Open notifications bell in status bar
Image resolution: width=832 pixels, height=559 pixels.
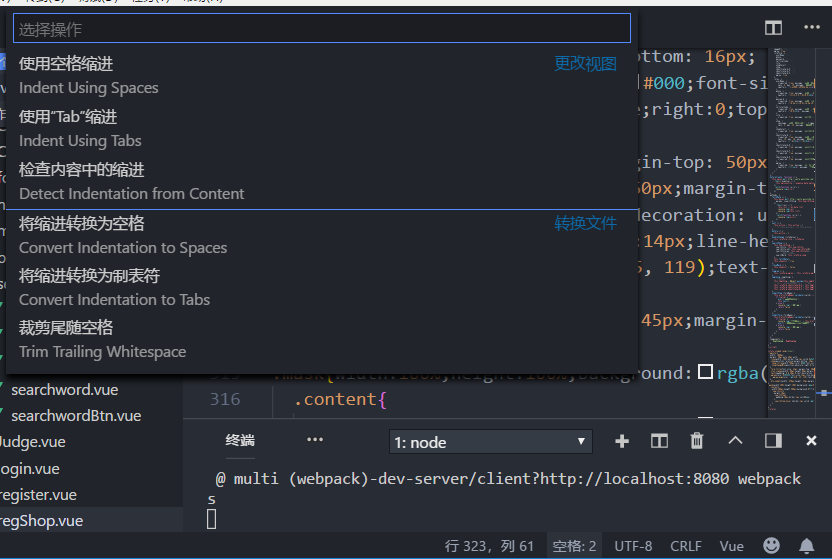coord(807,545)
